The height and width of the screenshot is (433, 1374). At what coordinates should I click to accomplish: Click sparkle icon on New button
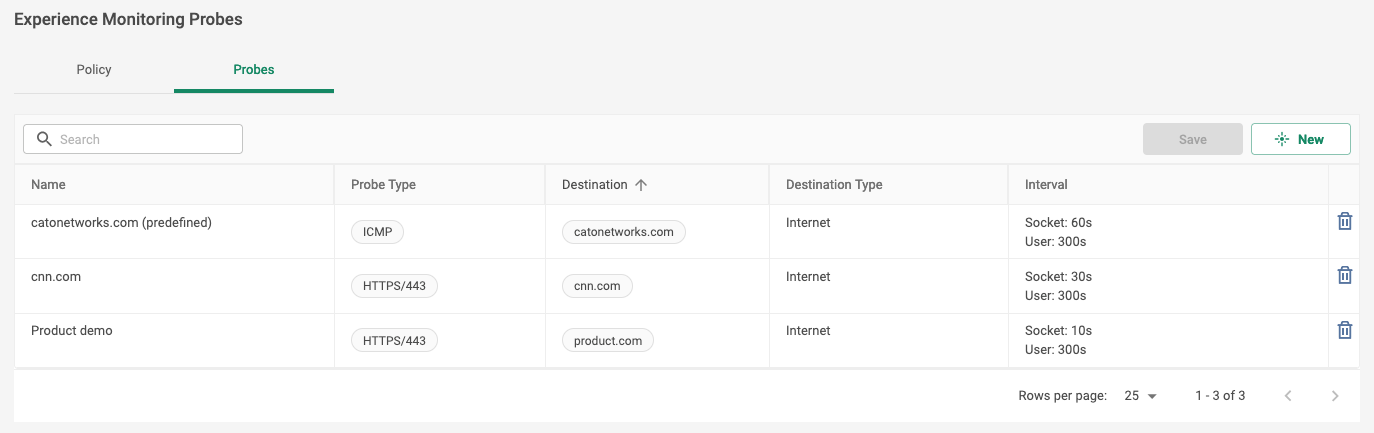tap(1282, 140)
